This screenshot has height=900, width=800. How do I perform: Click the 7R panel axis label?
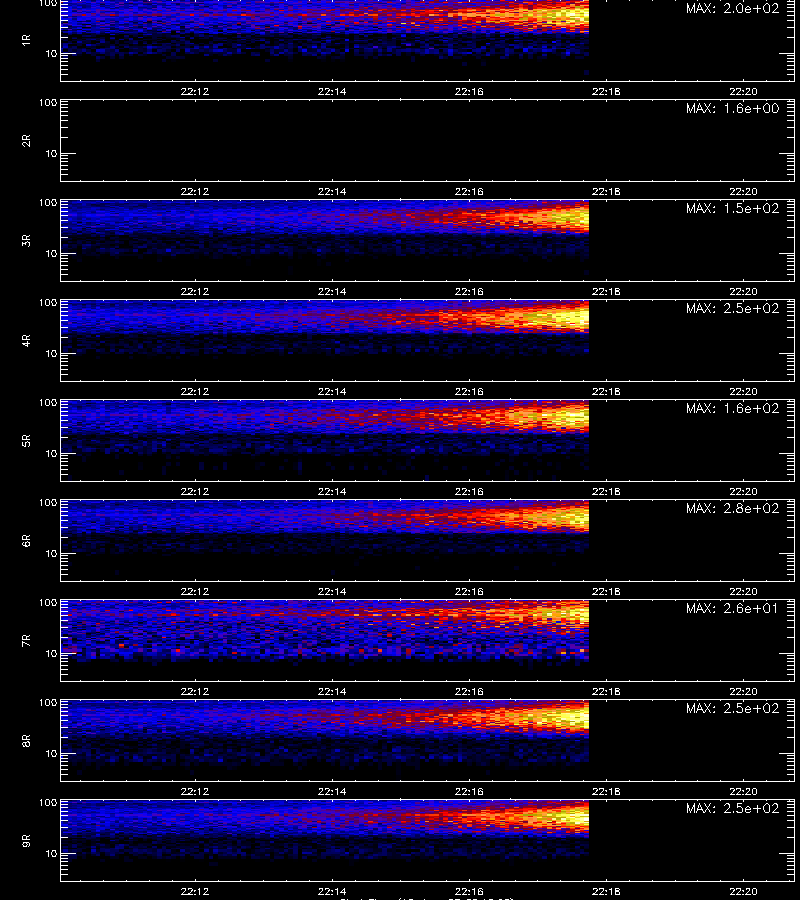point(26,641)
